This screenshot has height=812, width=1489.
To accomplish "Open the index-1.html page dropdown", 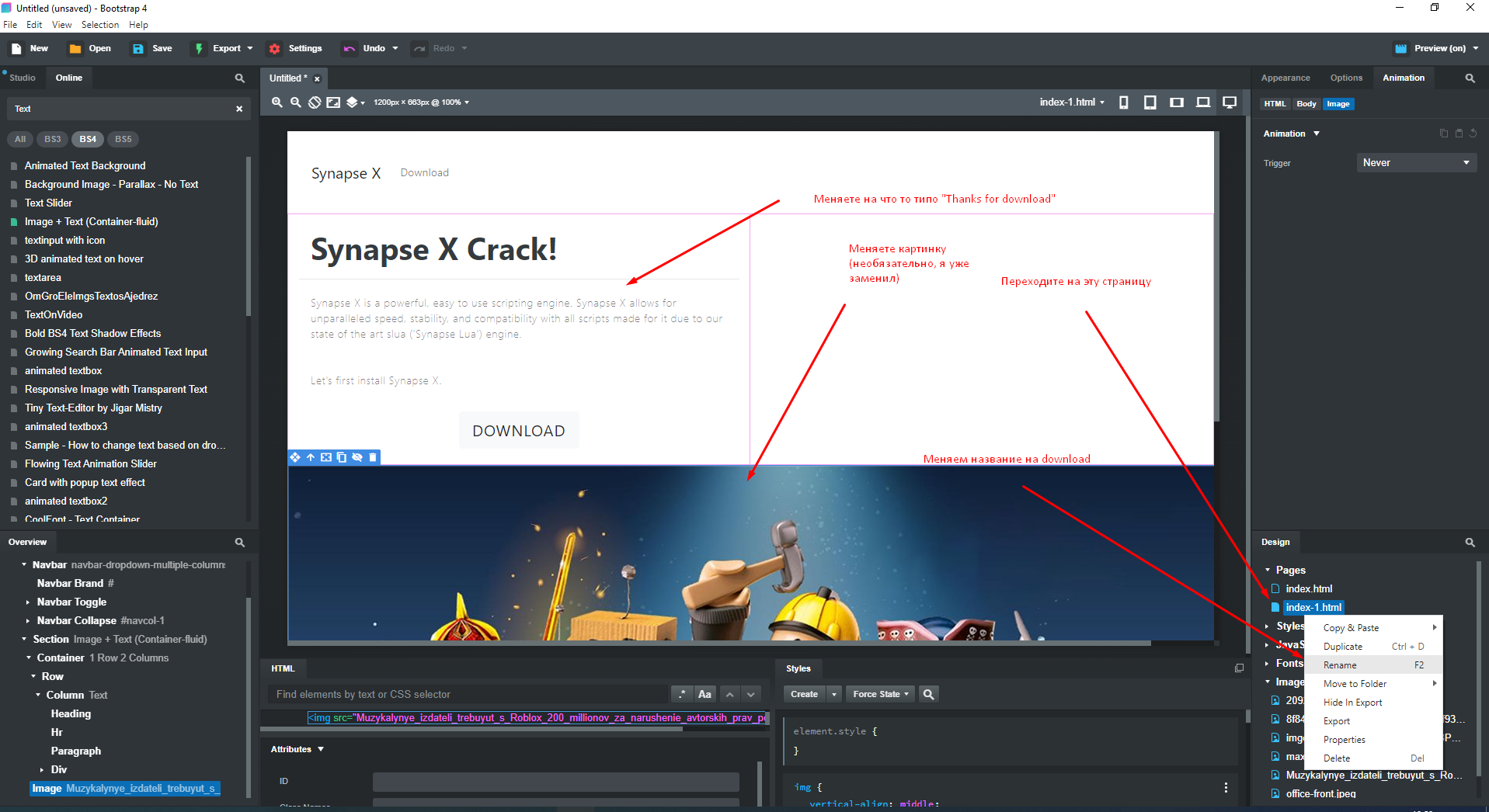I will pos(1072,102).
